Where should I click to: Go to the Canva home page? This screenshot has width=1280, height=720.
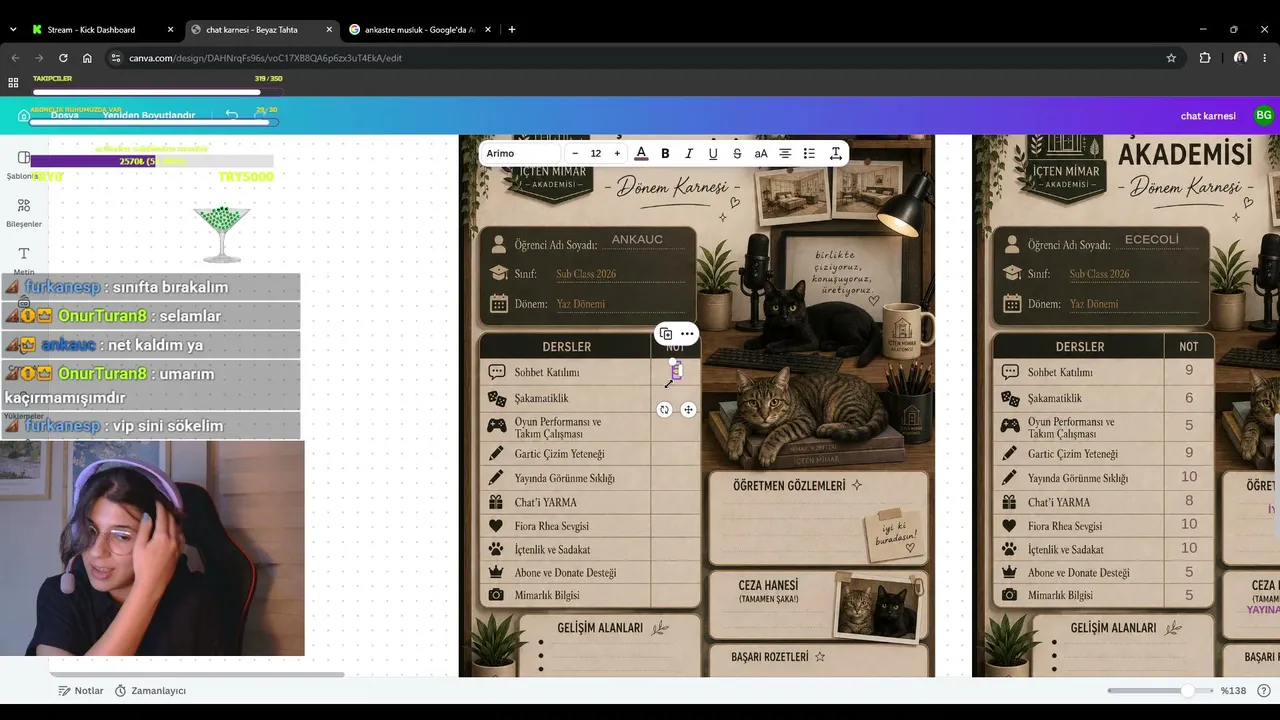[x=24, y=115]
